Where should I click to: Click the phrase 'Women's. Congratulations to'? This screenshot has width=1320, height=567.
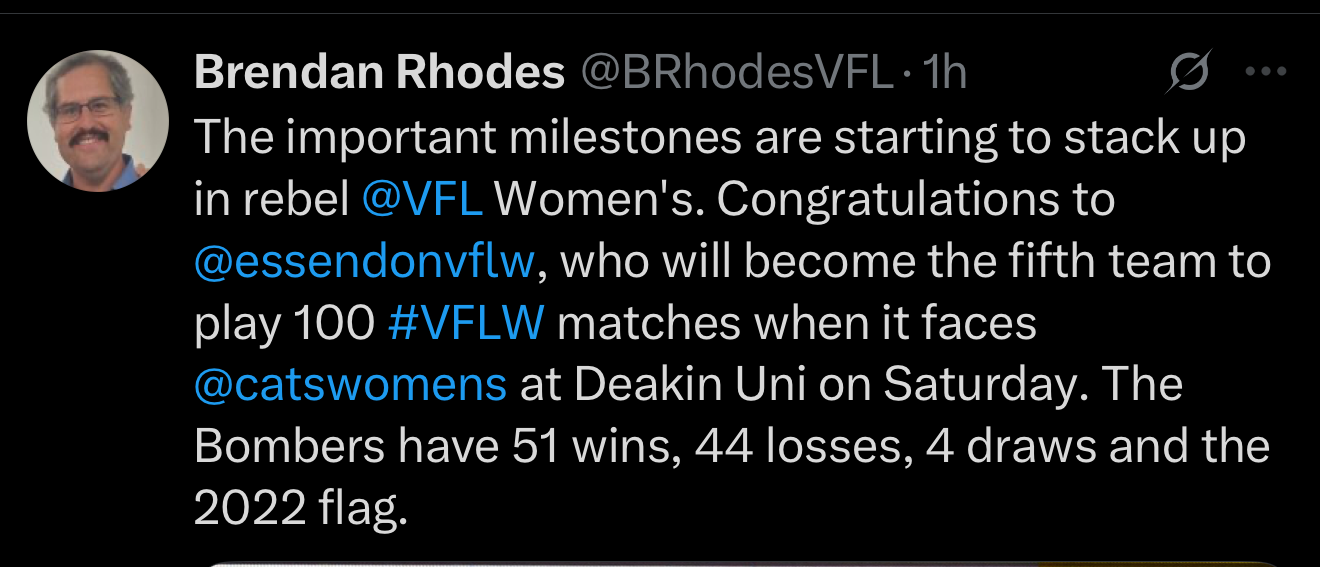coord(805,200)
